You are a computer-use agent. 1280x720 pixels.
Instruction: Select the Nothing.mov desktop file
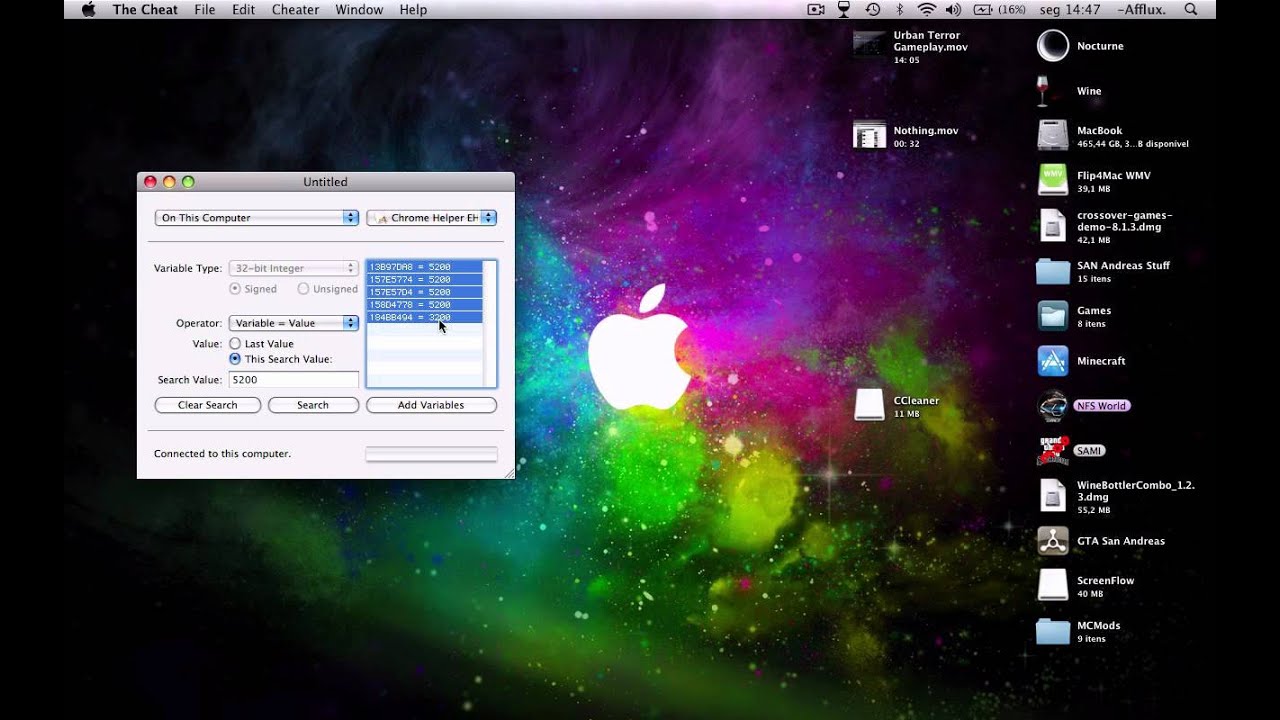tap(869, 135)
